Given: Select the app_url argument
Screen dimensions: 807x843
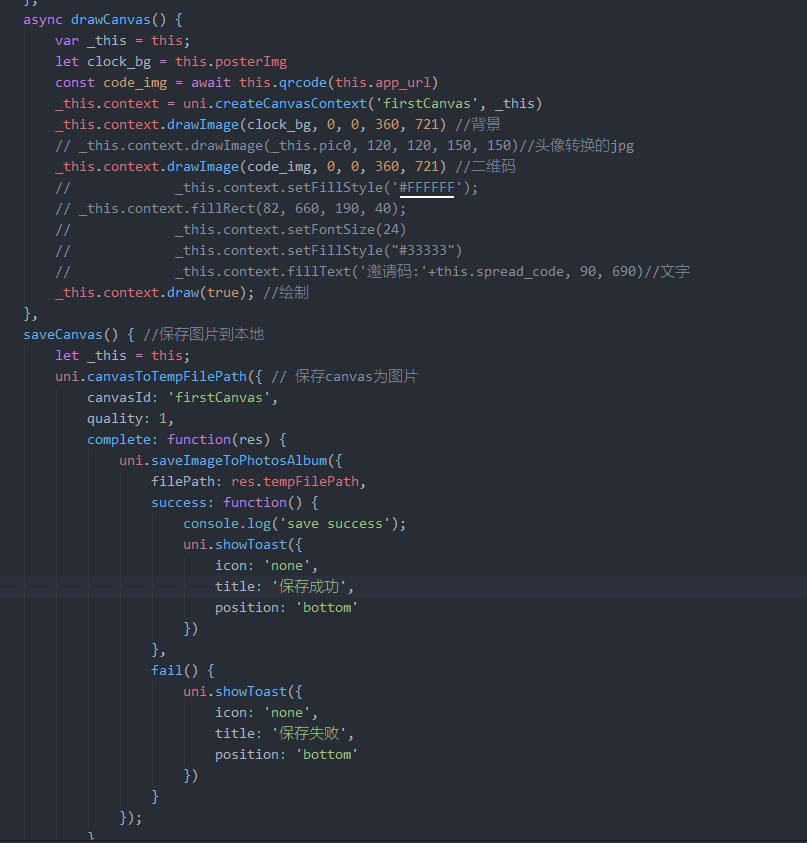Looking at the screenshot, I should click(403, 83).
